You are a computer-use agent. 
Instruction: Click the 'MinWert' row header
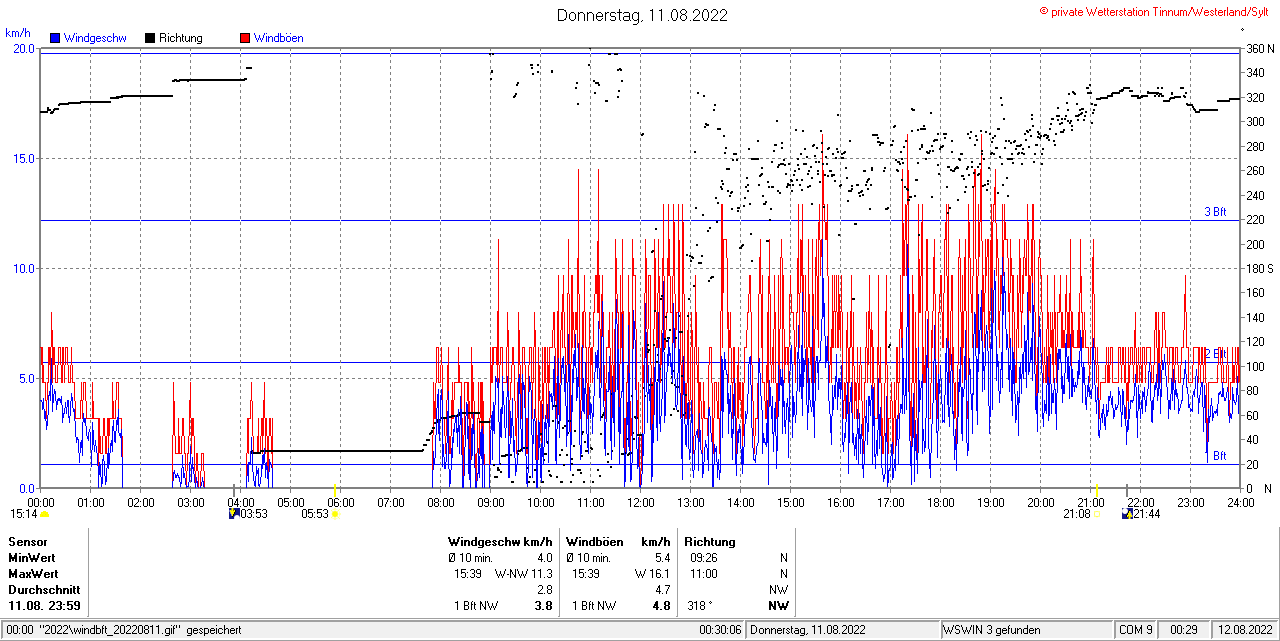pos(32,558)
